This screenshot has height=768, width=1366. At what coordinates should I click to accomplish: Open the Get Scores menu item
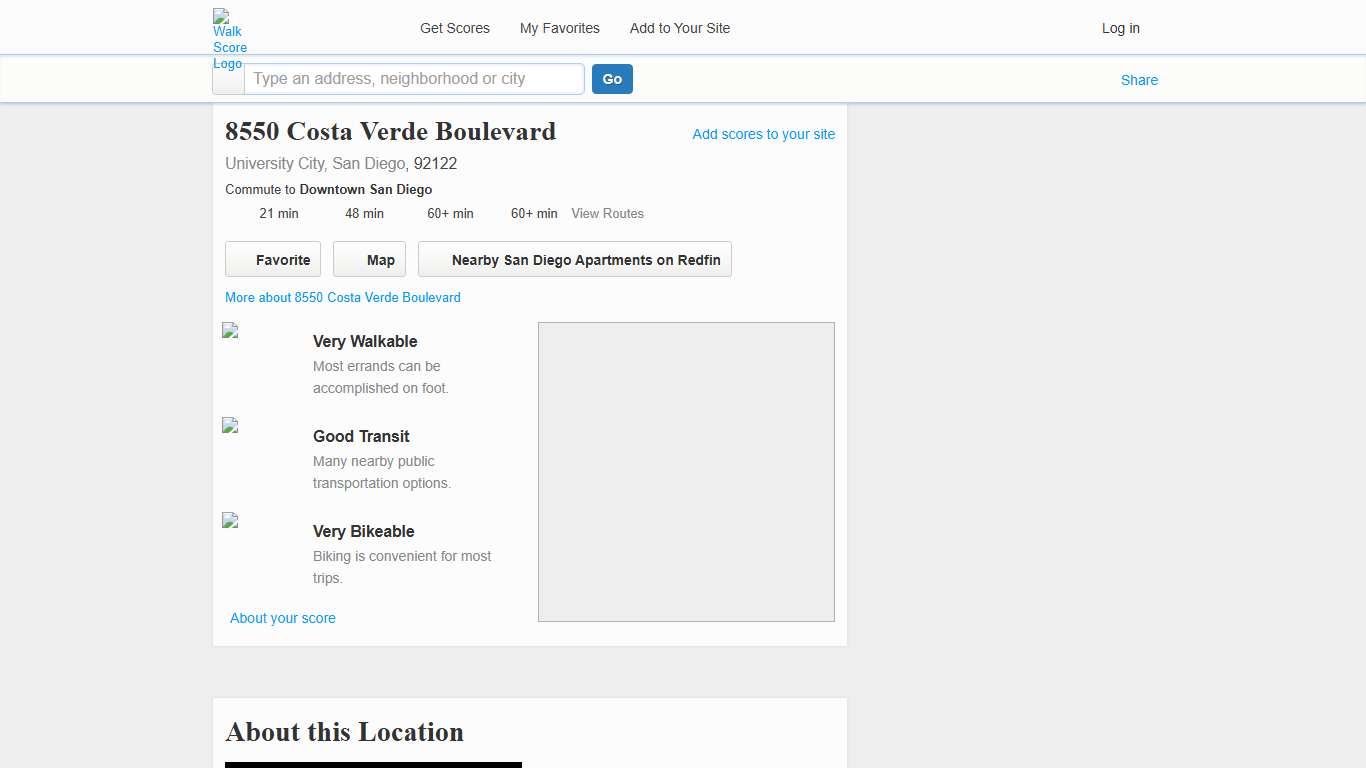point(454,28)
